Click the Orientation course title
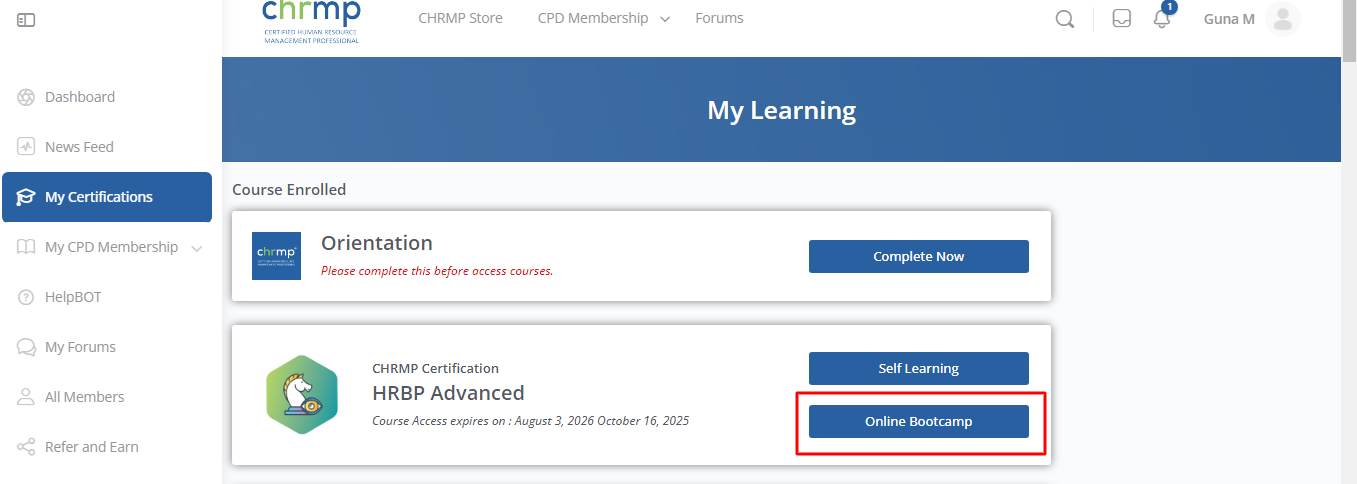This screenshot has height=484, width=1357. click(x=377, y=243)
